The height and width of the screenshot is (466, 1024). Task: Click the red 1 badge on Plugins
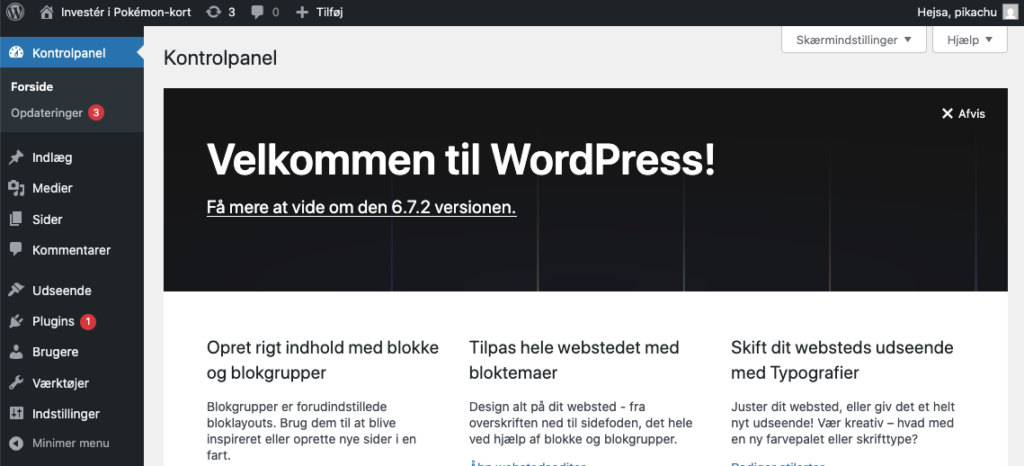(88, 321)
